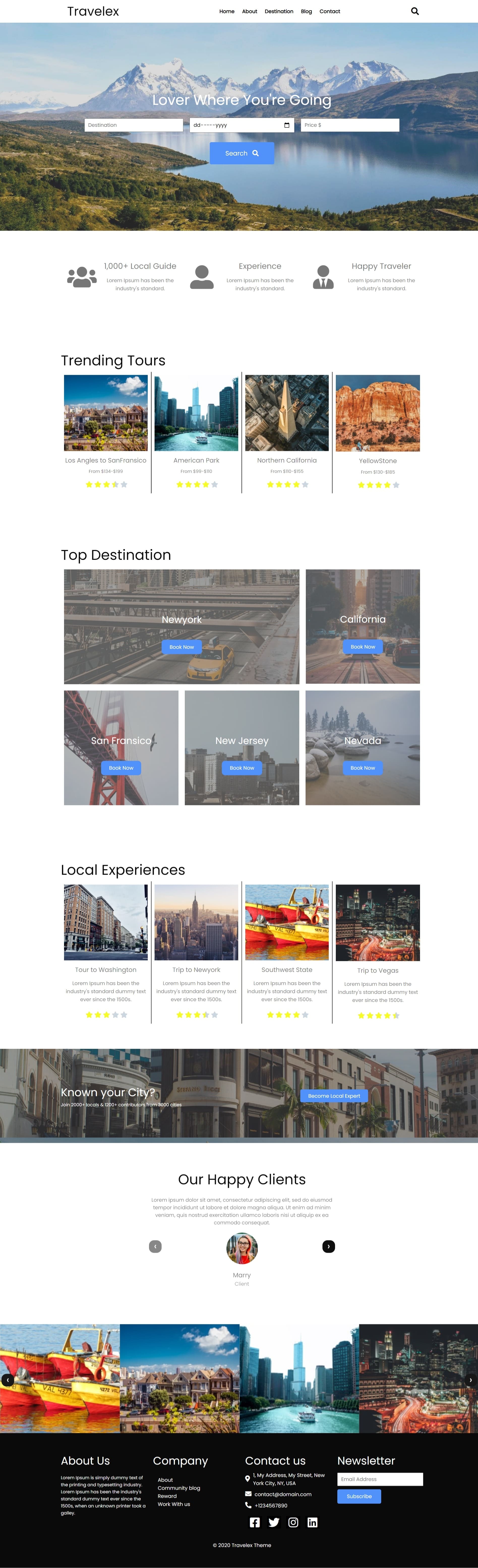The height and width of the screenshot is (1568, 478).
Task: Book Now for New Jersey
Action: coord(242,768)
